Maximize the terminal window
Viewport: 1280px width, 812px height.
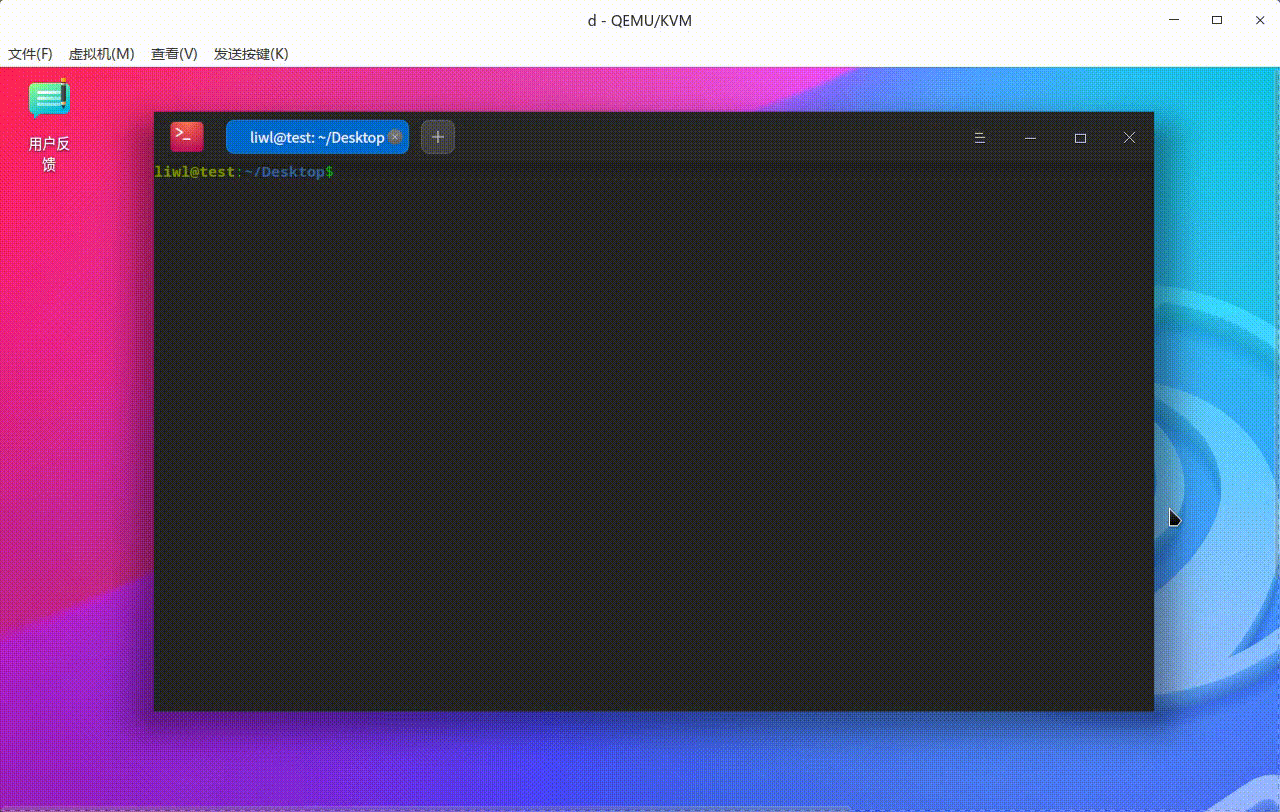tap(1080, 138)
